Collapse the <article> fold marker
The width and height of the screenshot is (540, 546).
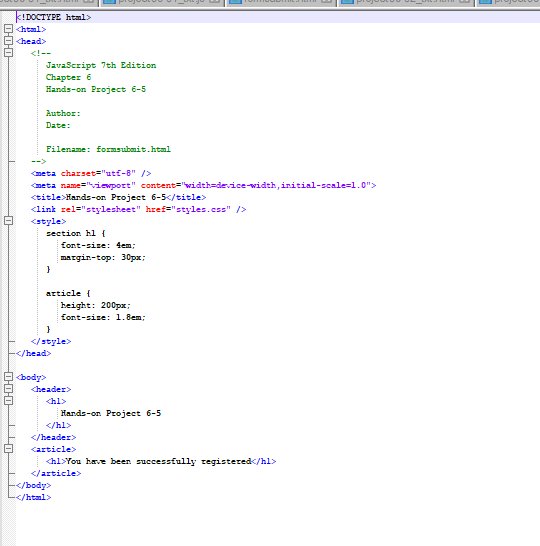pos(8,448)
